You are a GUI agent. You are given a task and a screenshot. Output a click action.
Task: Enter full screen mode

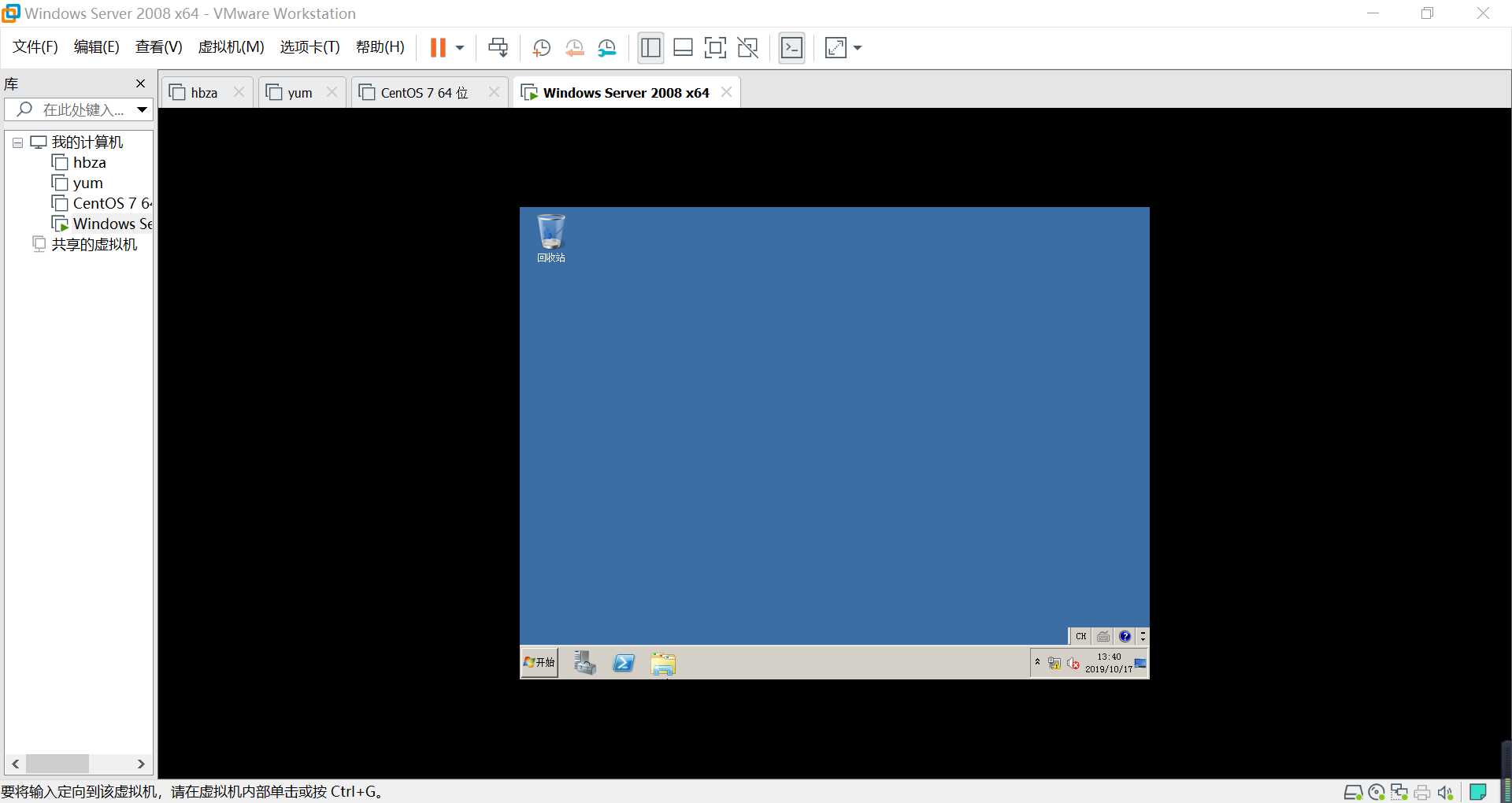point(715,48)
